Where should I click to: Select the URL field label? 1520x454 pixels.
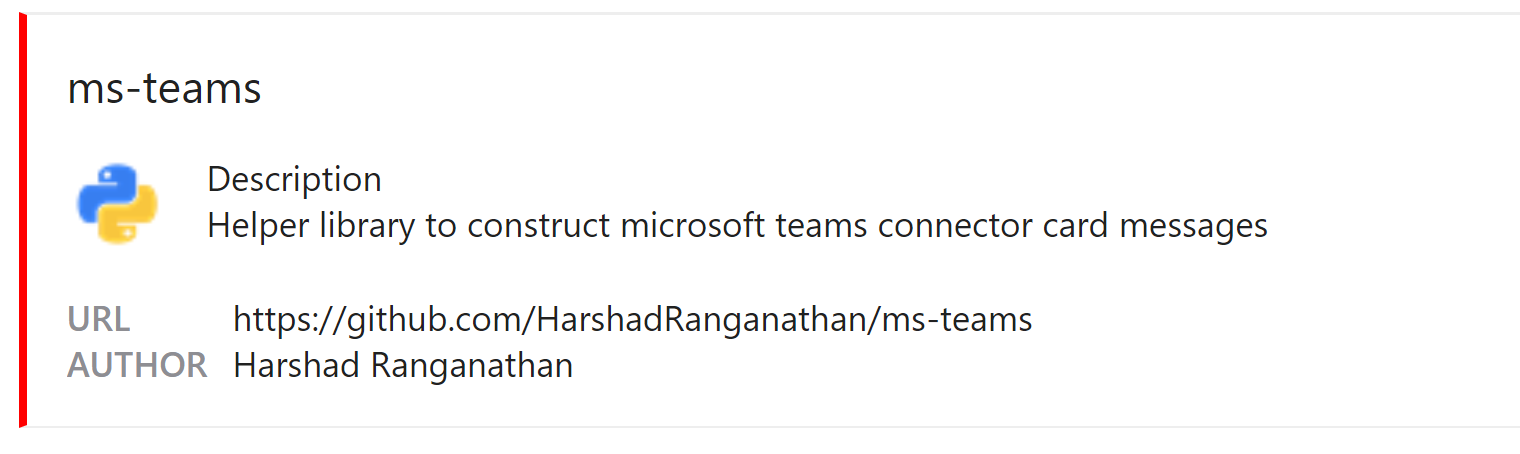pos(98,320)
